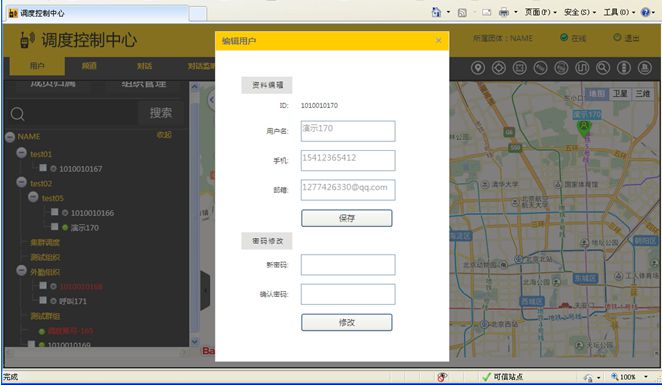Open the 页面(P) dropdown menu

(x=540, y=12)
